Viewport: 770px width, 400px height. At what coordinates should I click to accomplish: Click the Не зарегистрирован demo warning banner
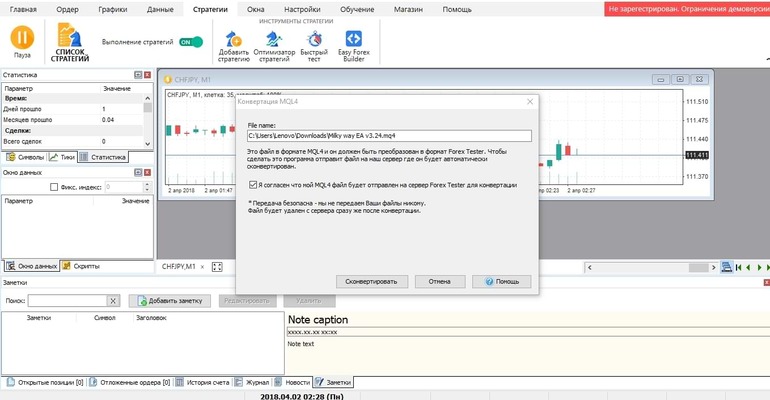pos(687,9)
